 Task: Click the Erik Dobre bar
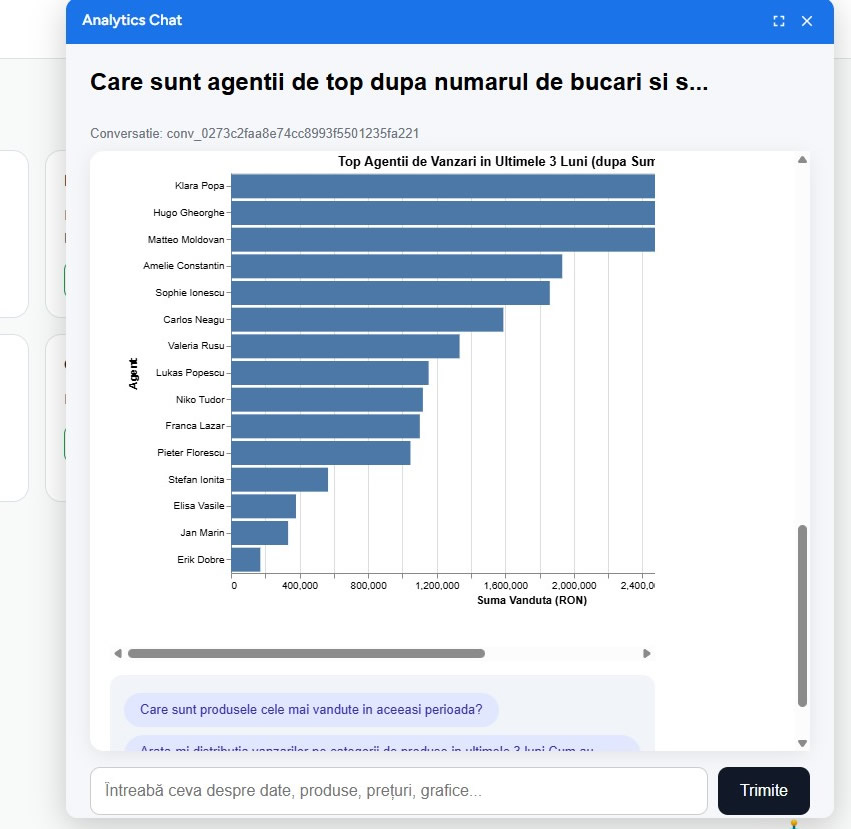tap(246, 560)
